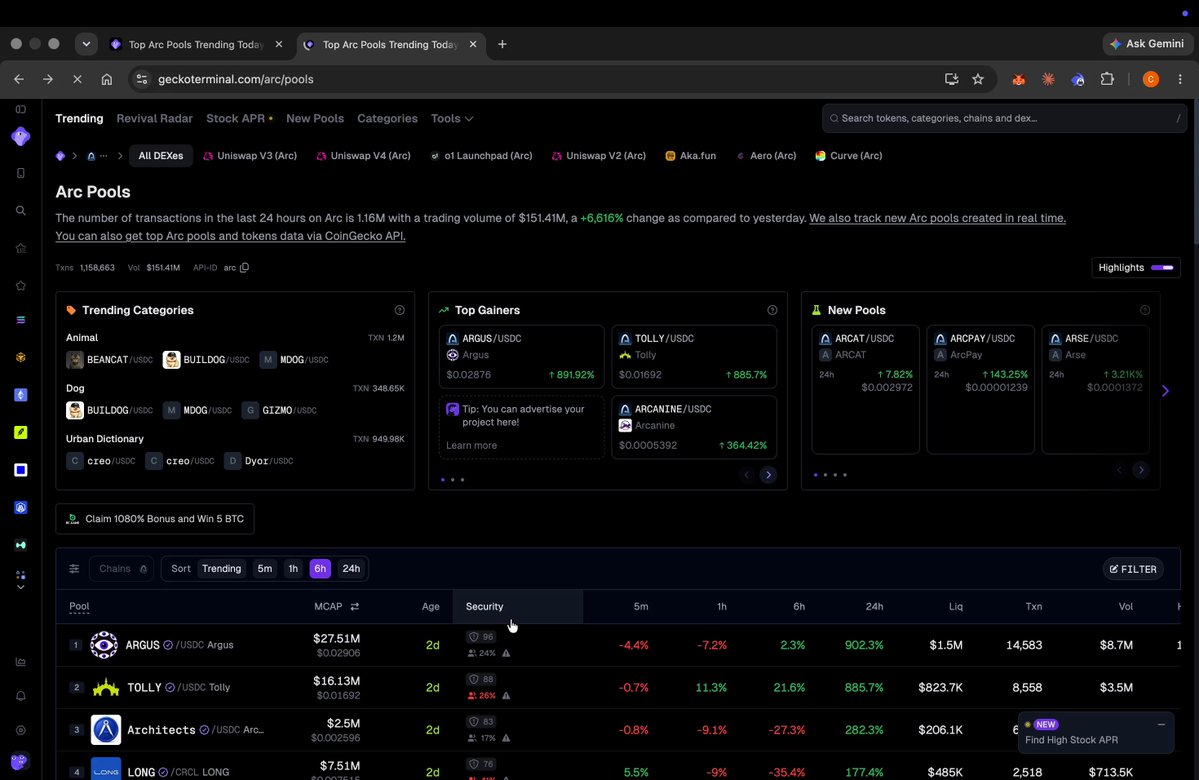This screenshot has width=1199, height=780.
Task: Follow the CoinGecko API data link
Action: [x=230, y=236]
